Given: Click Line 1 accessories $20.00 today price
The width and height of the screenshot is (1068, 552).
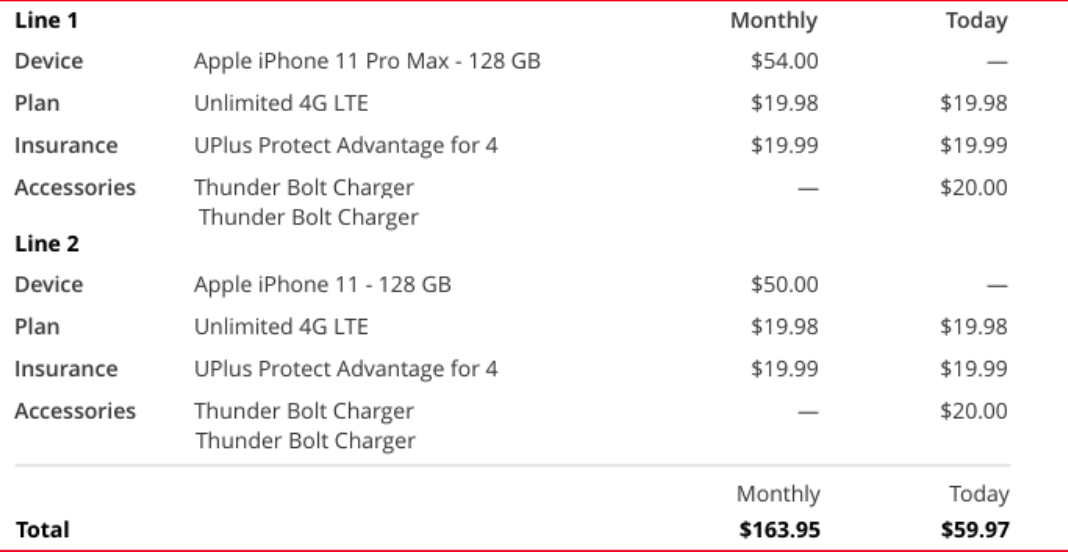Looking at the screenshot, I should [973, 188].
